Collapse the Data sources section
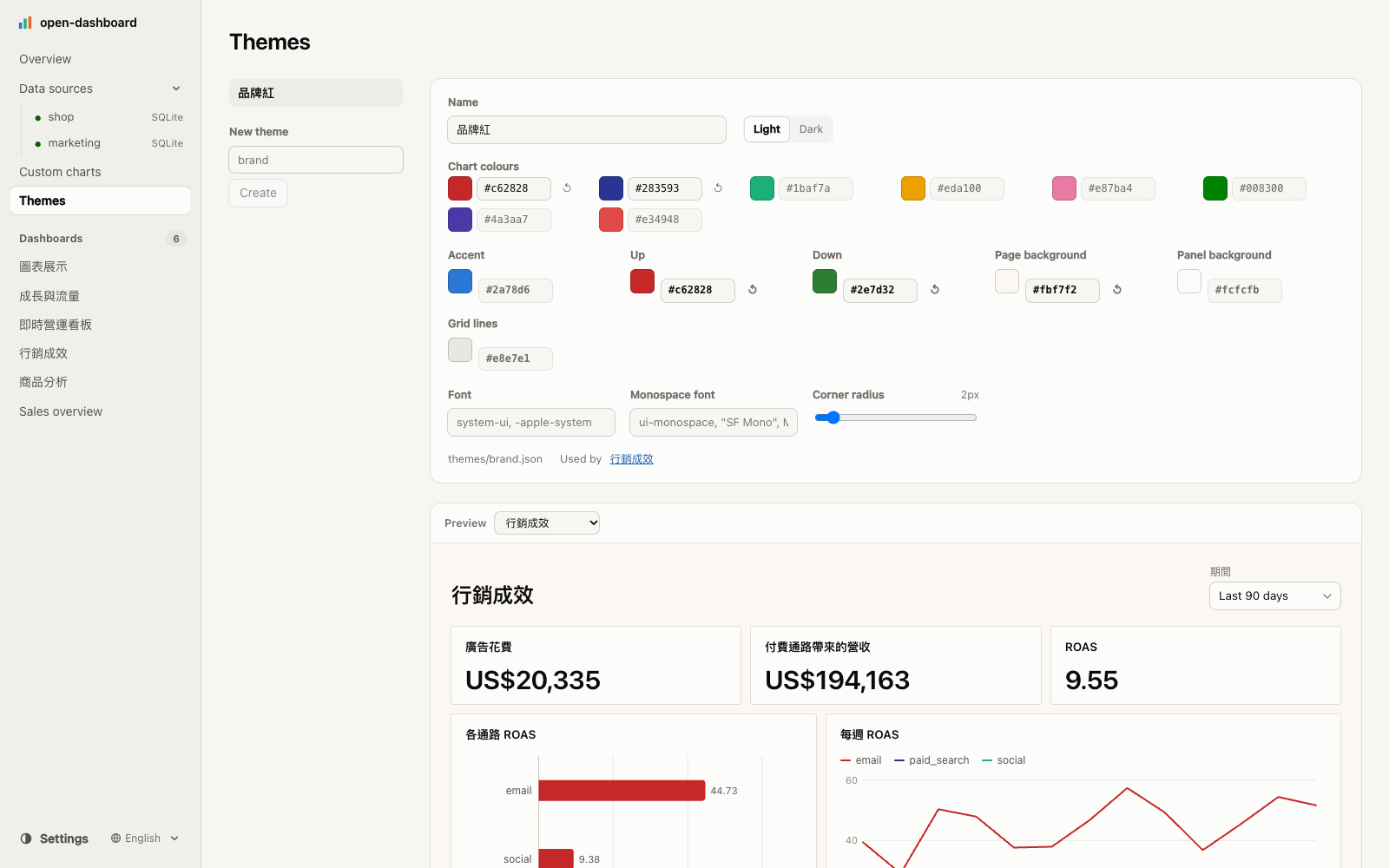1389x868 pixels. point(176,89)
